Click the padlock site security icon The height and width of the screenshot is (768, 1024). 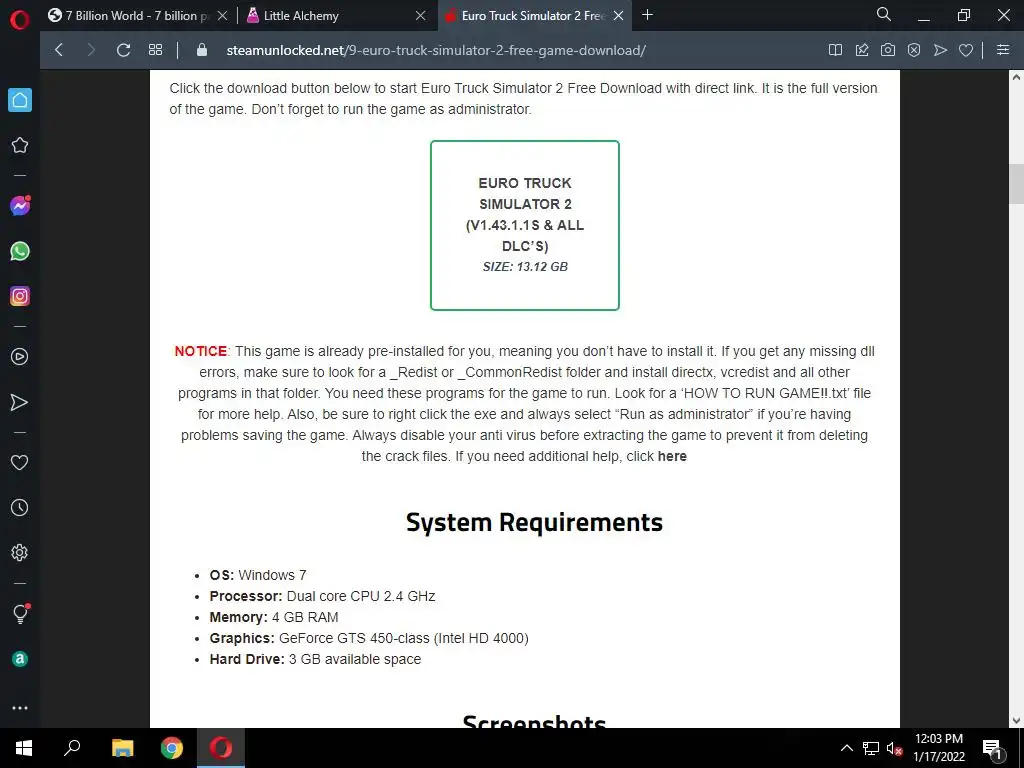point(202,50)
